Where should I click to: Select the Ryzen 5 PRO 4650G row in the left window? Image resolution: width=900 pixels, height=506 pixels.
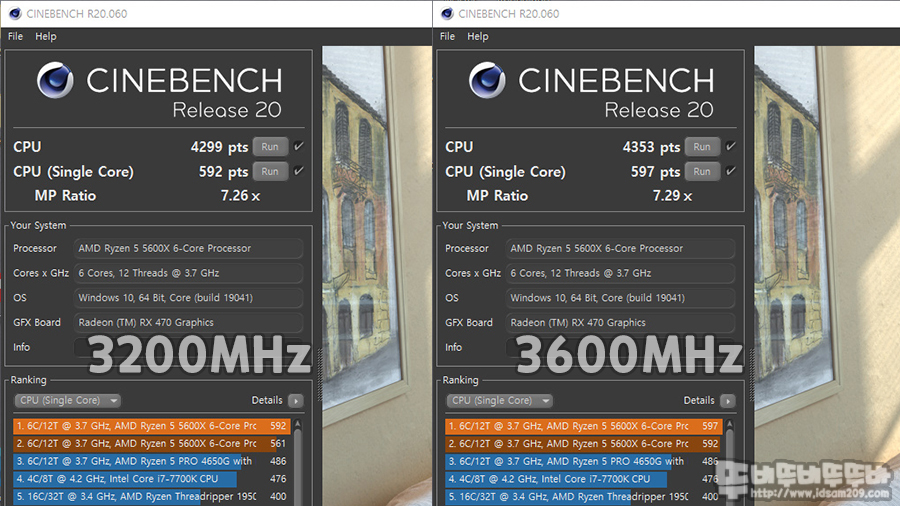152,461
